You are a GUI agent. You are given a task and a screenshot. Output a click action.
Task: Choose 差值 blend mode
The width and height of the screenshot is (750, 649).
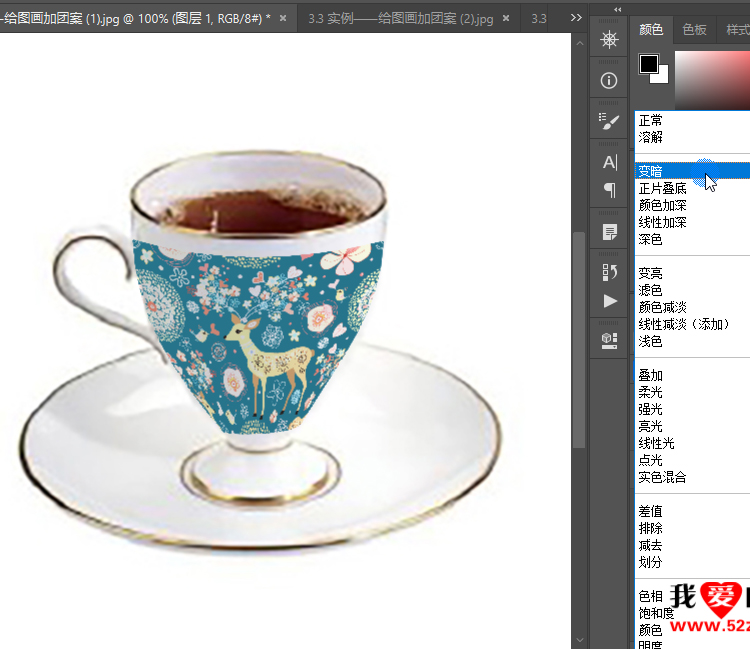click(x=692, y=511)
